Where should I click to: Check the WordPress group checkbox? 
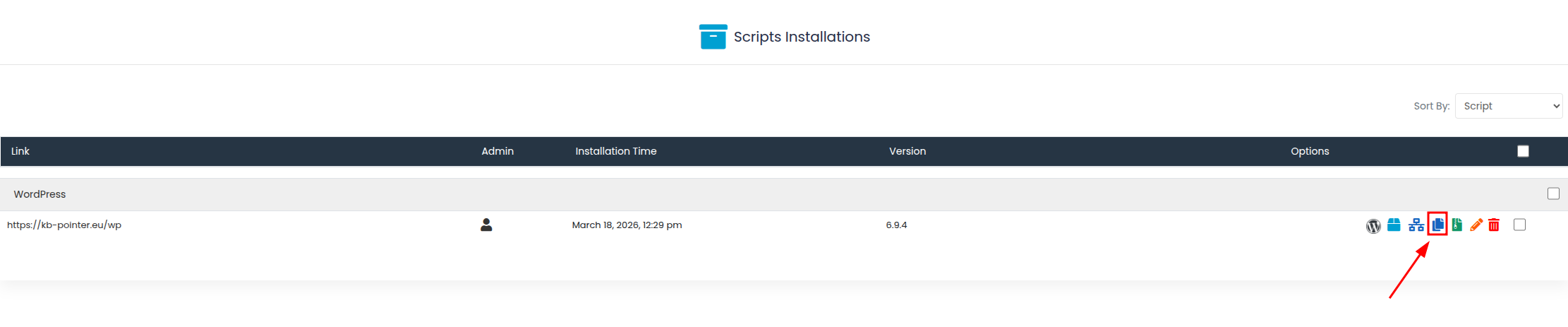pyautogui.click(x=1553, y=194)
